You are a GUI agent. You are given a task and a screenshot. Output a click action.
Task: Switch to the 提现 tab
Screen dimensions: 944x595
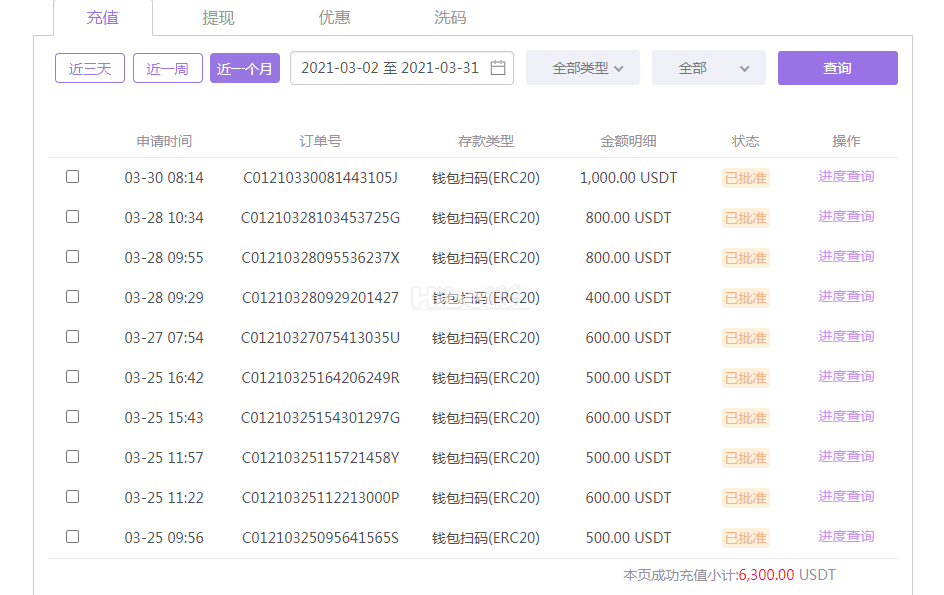point(218,18)
